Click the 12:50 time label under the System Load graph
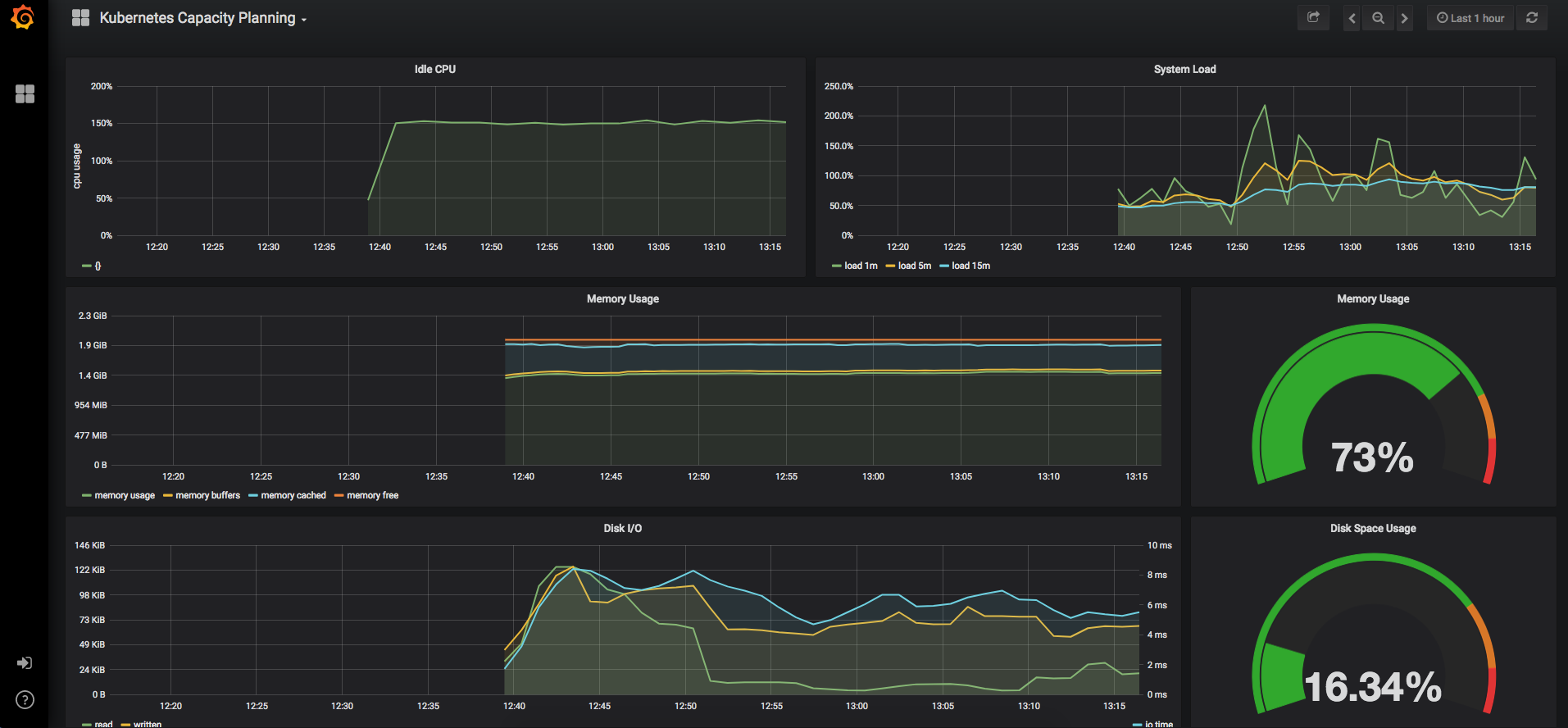The width and height of the screenshot is (1568, 728). click(x=1237, y=247)
